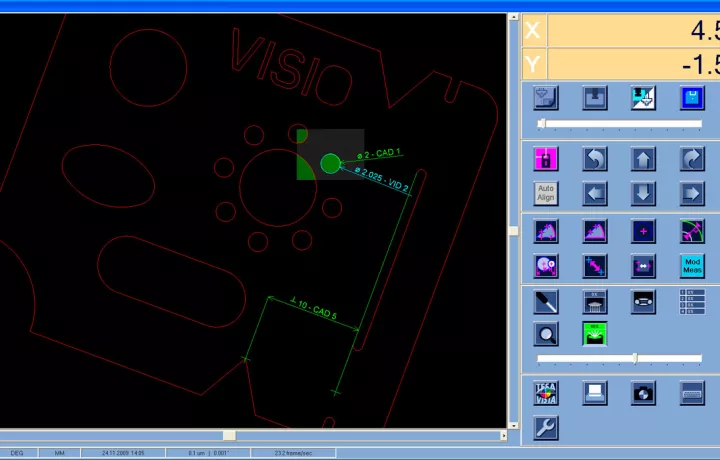The width and height of the screenshot is (720, 460).
Task: Click the camera snapshot icon
Action: [643, 393]
